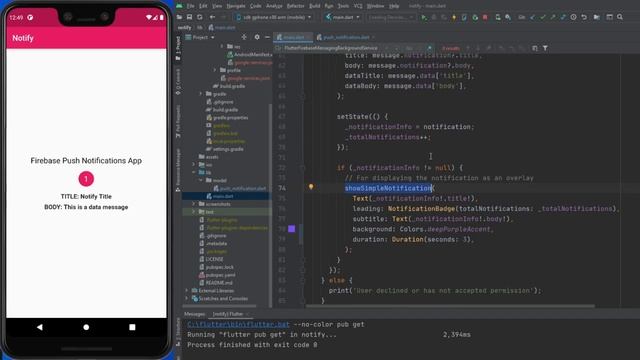The width and height of the screenshot is (640, 360).
Task: Click the green rerun/attach circular icon
Action: (475, 17)
